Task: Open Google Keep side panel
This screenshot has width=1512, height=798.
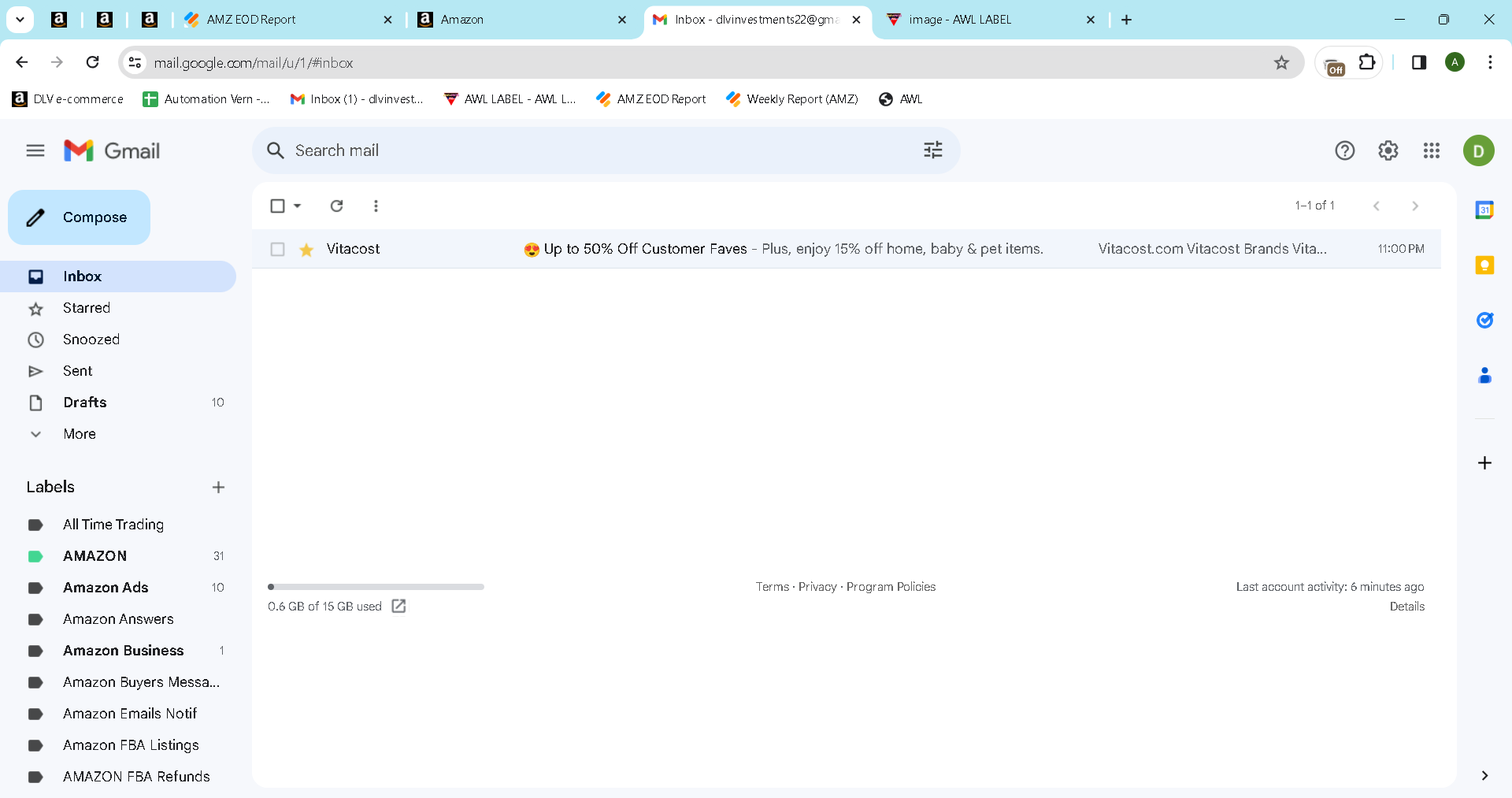Action: coord(1484,265)
